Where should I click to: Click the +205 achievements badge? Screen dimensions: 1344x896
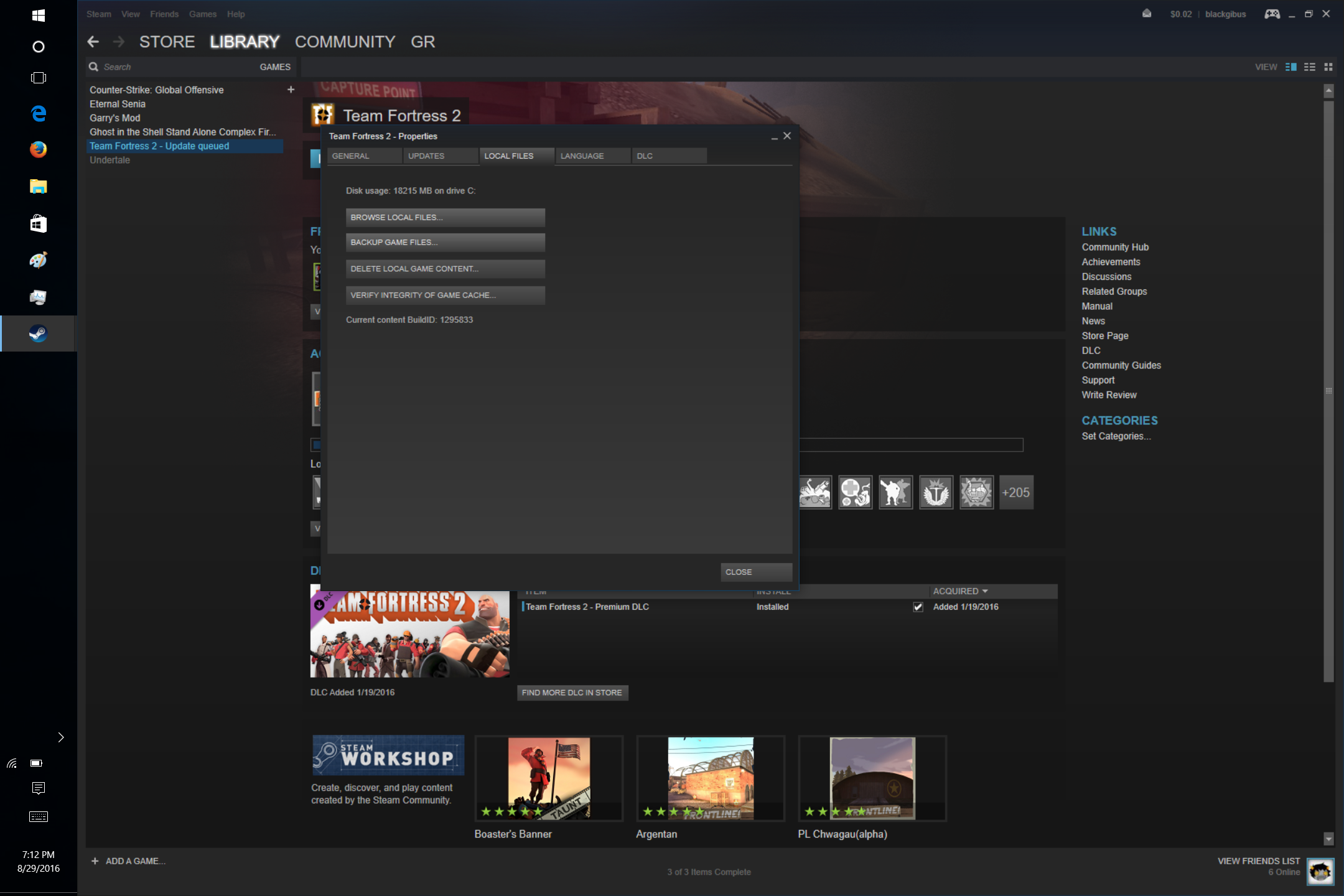1015,492
